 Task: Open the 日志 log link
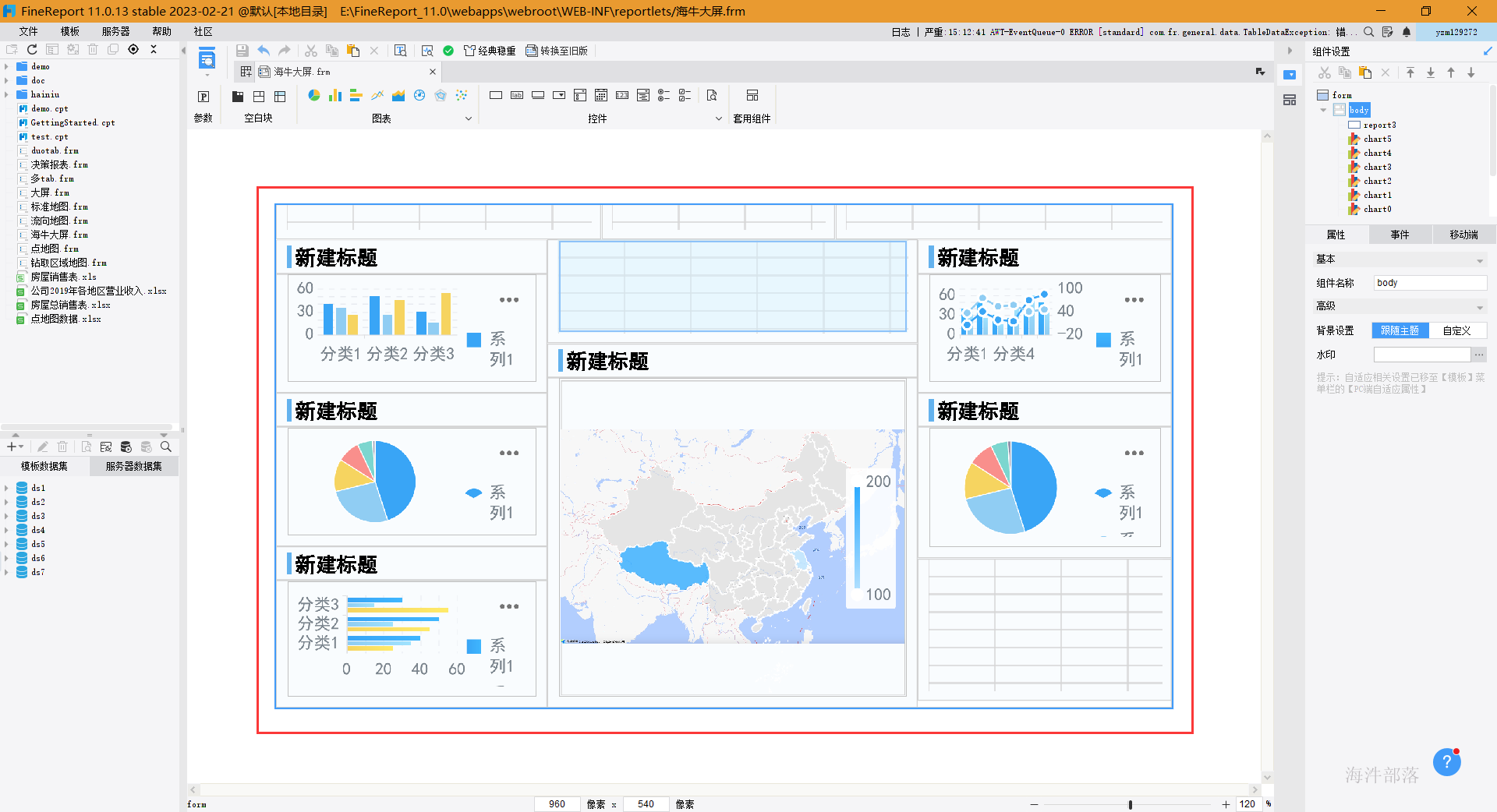click(x=901, y=32)
